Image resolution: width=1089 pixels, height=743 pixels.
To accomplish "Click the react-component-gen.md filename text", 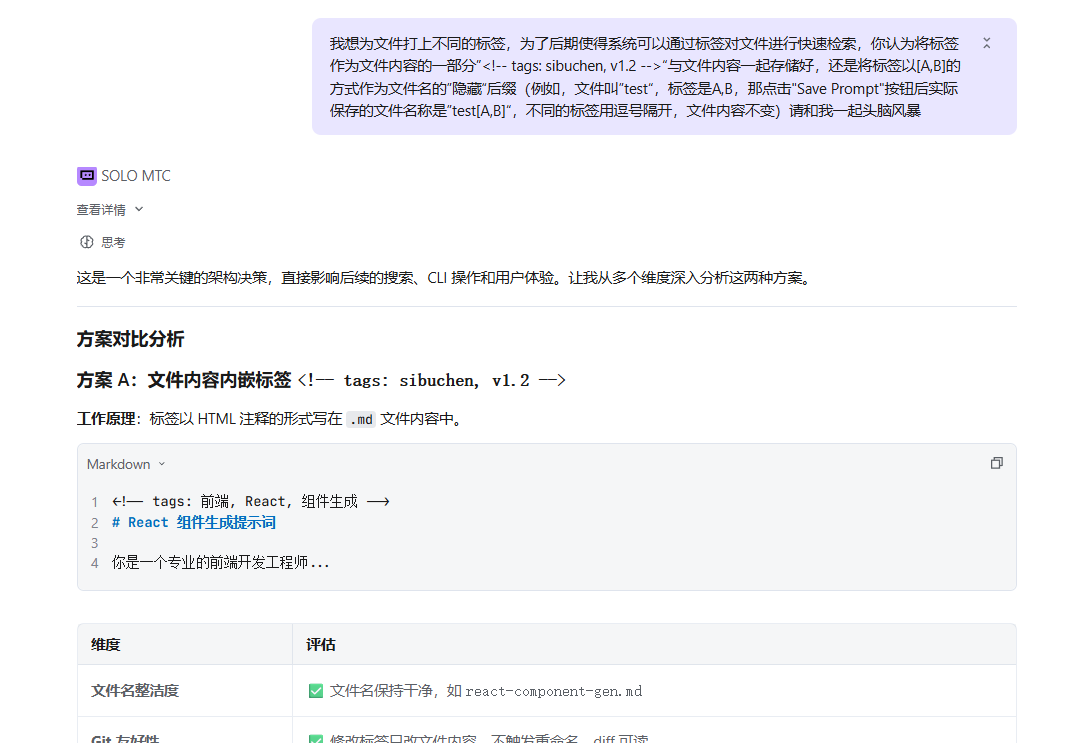I will pos(554,691).
